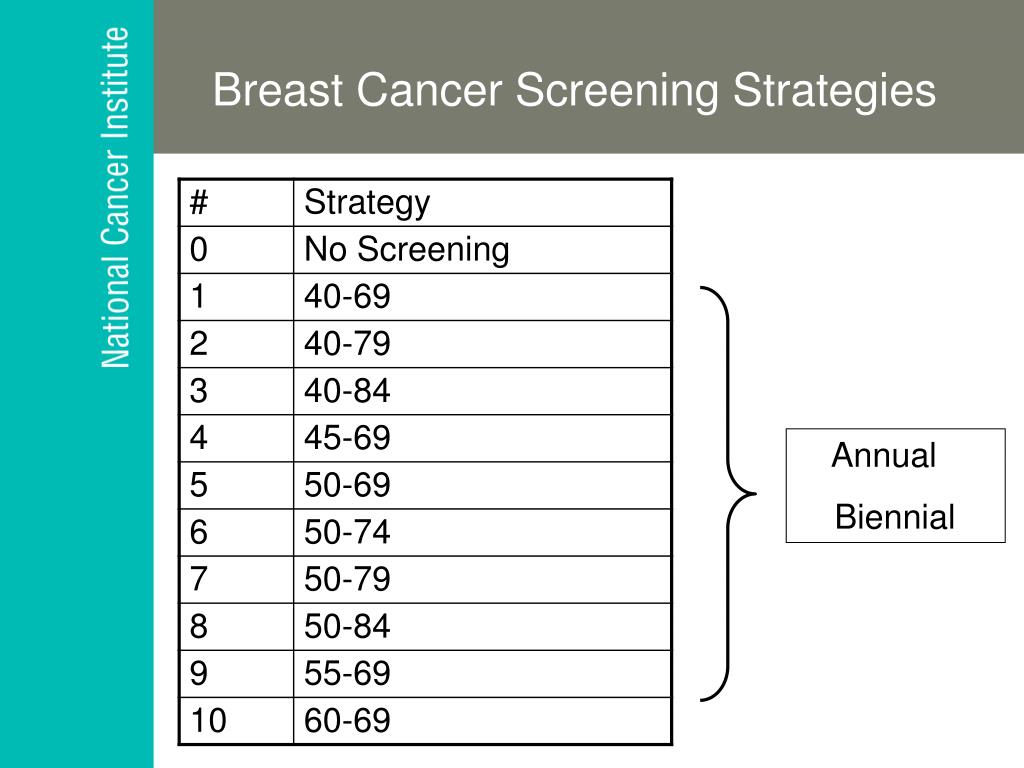Select the 45-69 strategy cell
The width and height of the screenshot is (1024, 768).
(482, 438)
